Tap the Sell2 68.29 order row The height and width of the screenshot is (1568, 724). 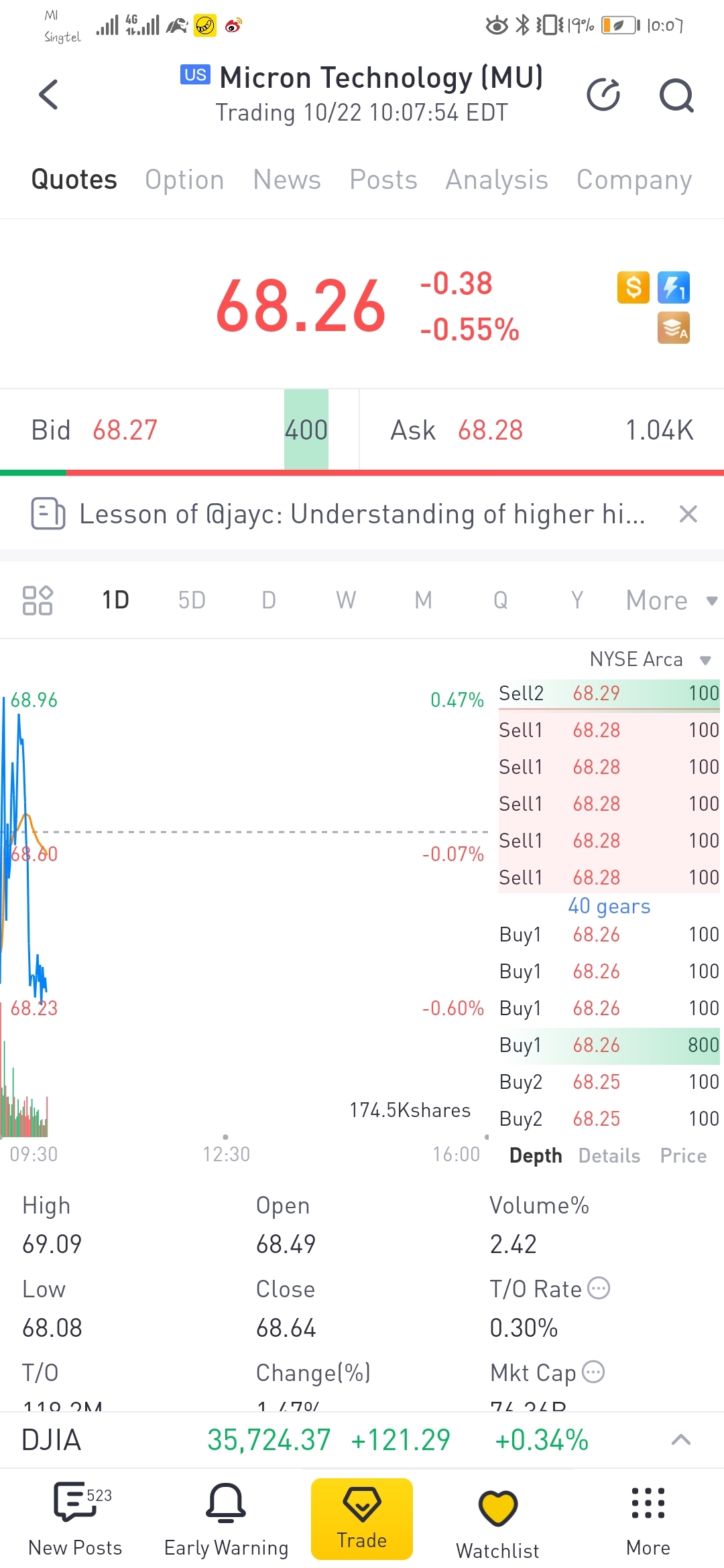pos(609,694)
